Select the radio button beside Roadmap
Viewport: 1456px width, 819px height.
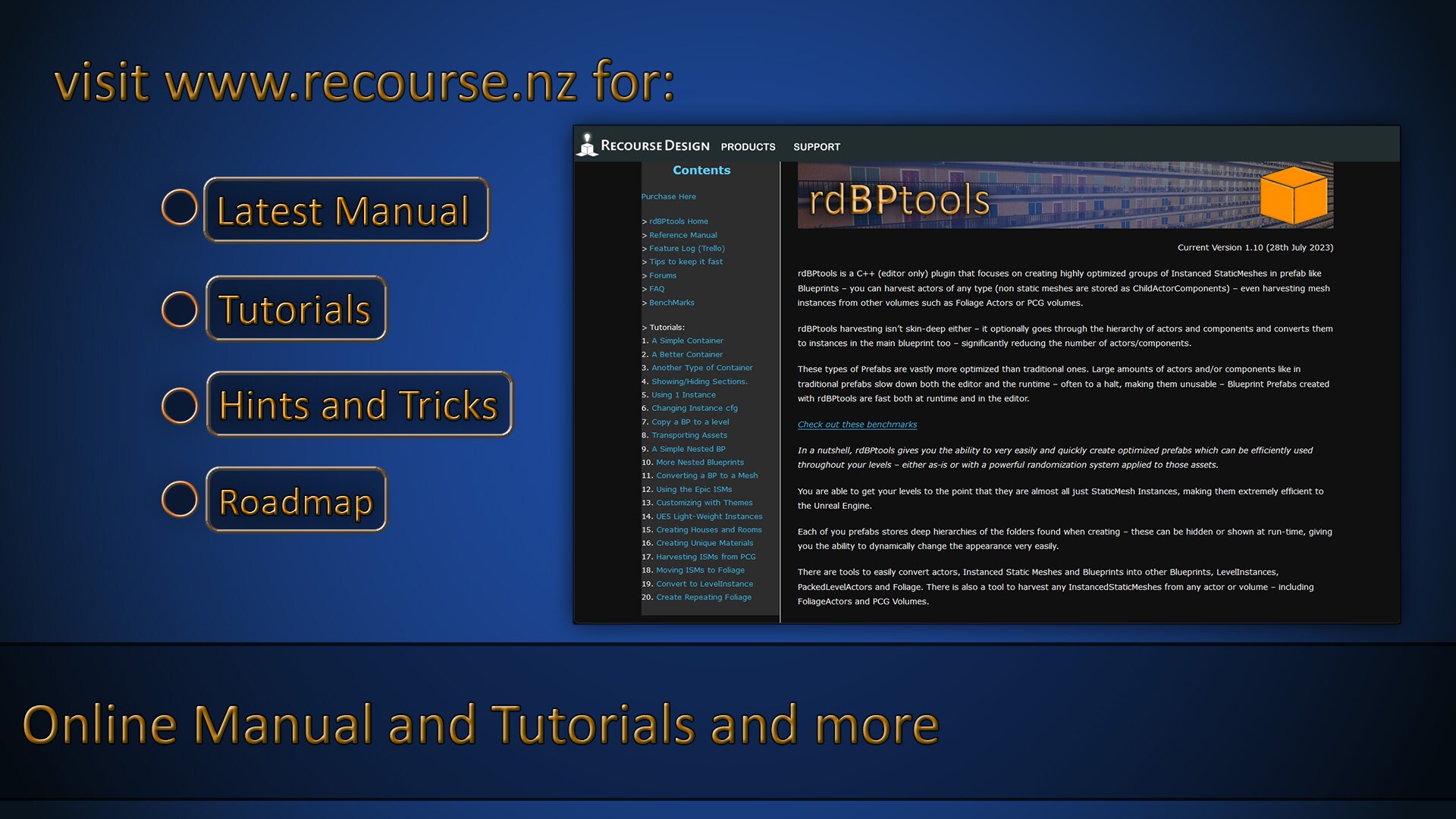pos(180,499)
